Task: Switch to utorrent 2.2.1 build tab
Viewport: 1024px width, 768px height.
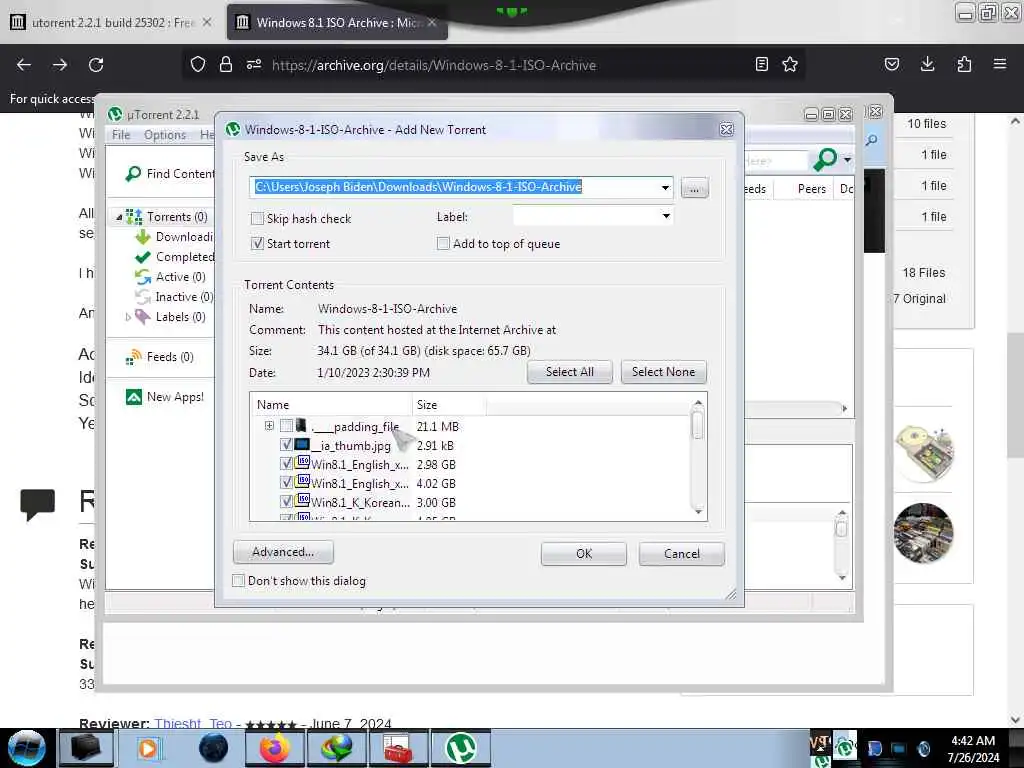Action: (112, 22)
